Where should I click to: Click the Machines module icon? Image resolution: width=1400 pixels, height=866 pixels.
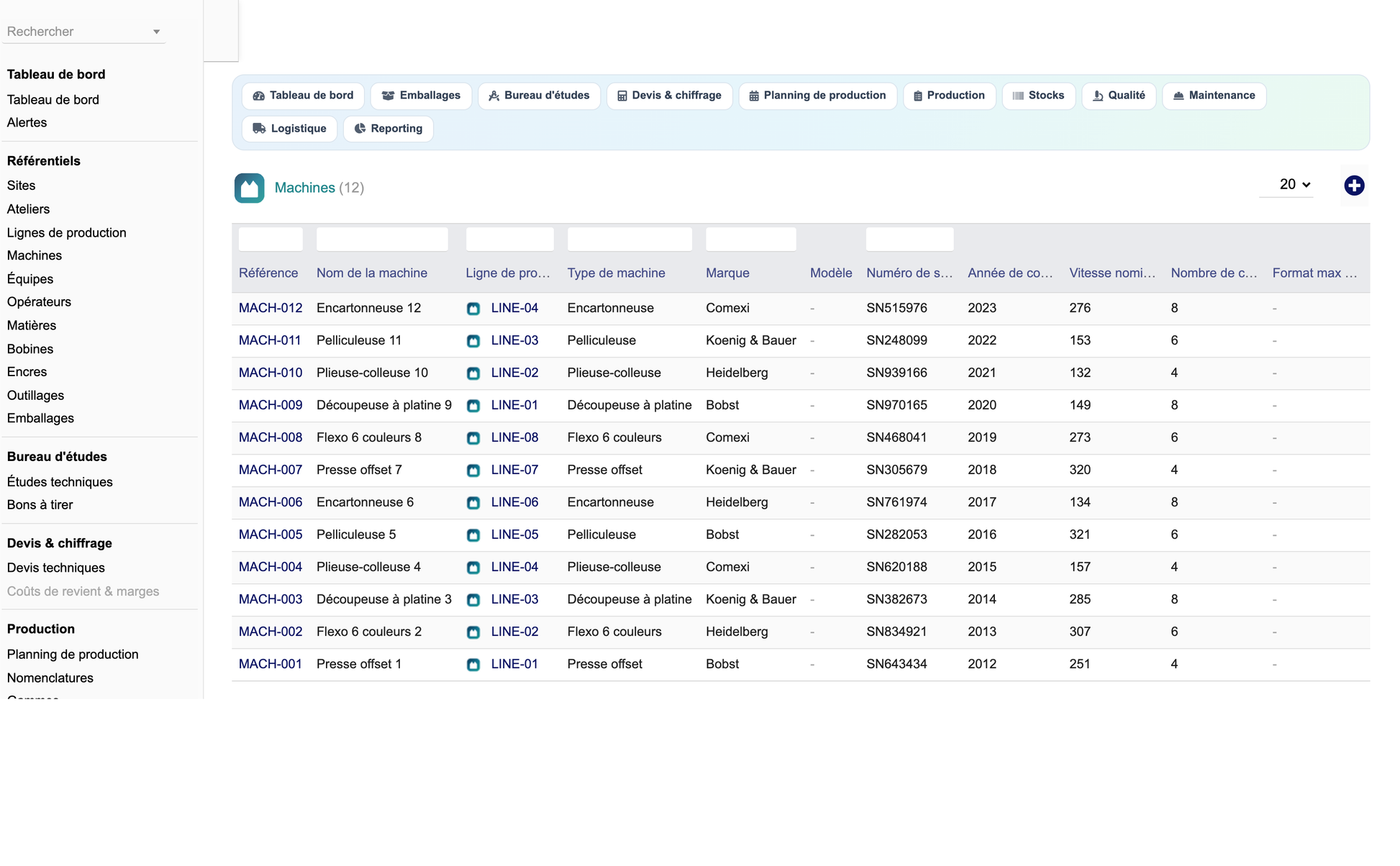249,188
